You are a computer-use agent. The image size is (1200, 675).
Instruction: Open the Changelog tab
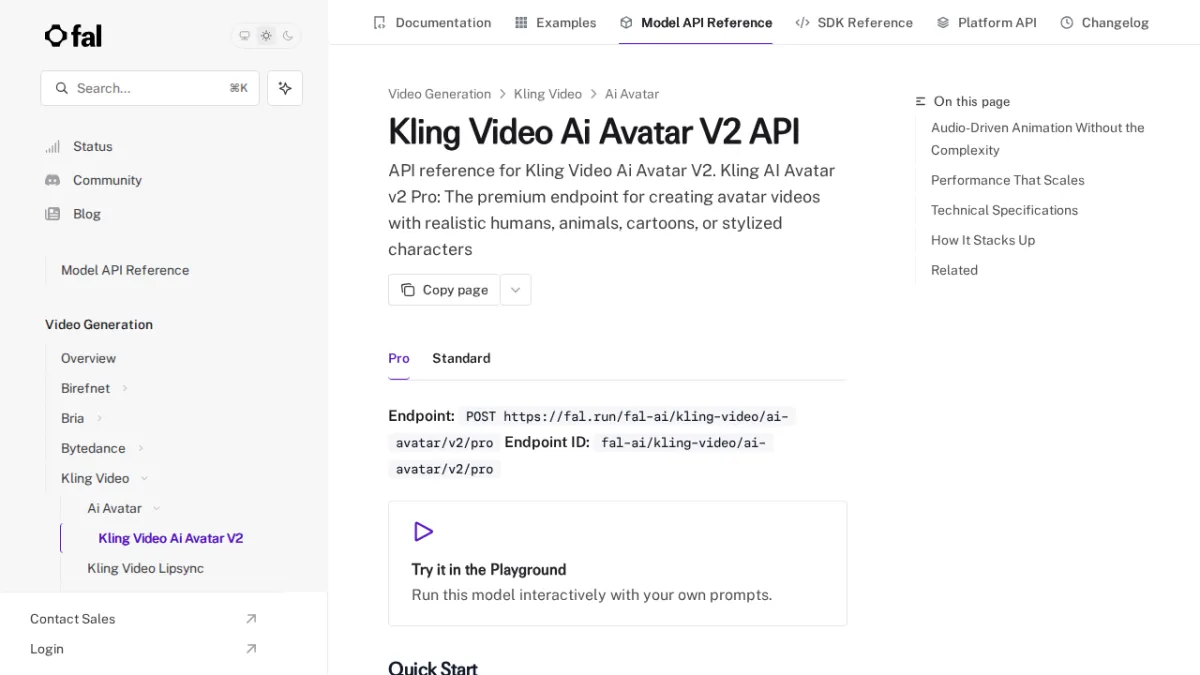tap(1105, 22)
